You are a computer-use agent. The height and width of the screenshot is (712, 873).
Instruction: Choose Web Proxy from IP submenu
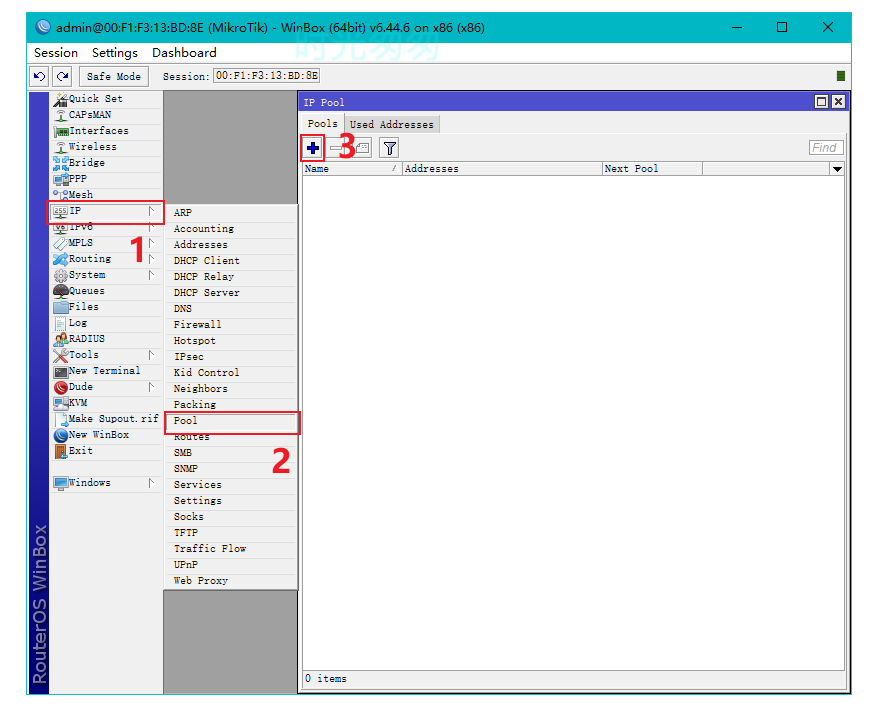coord(231,581)
